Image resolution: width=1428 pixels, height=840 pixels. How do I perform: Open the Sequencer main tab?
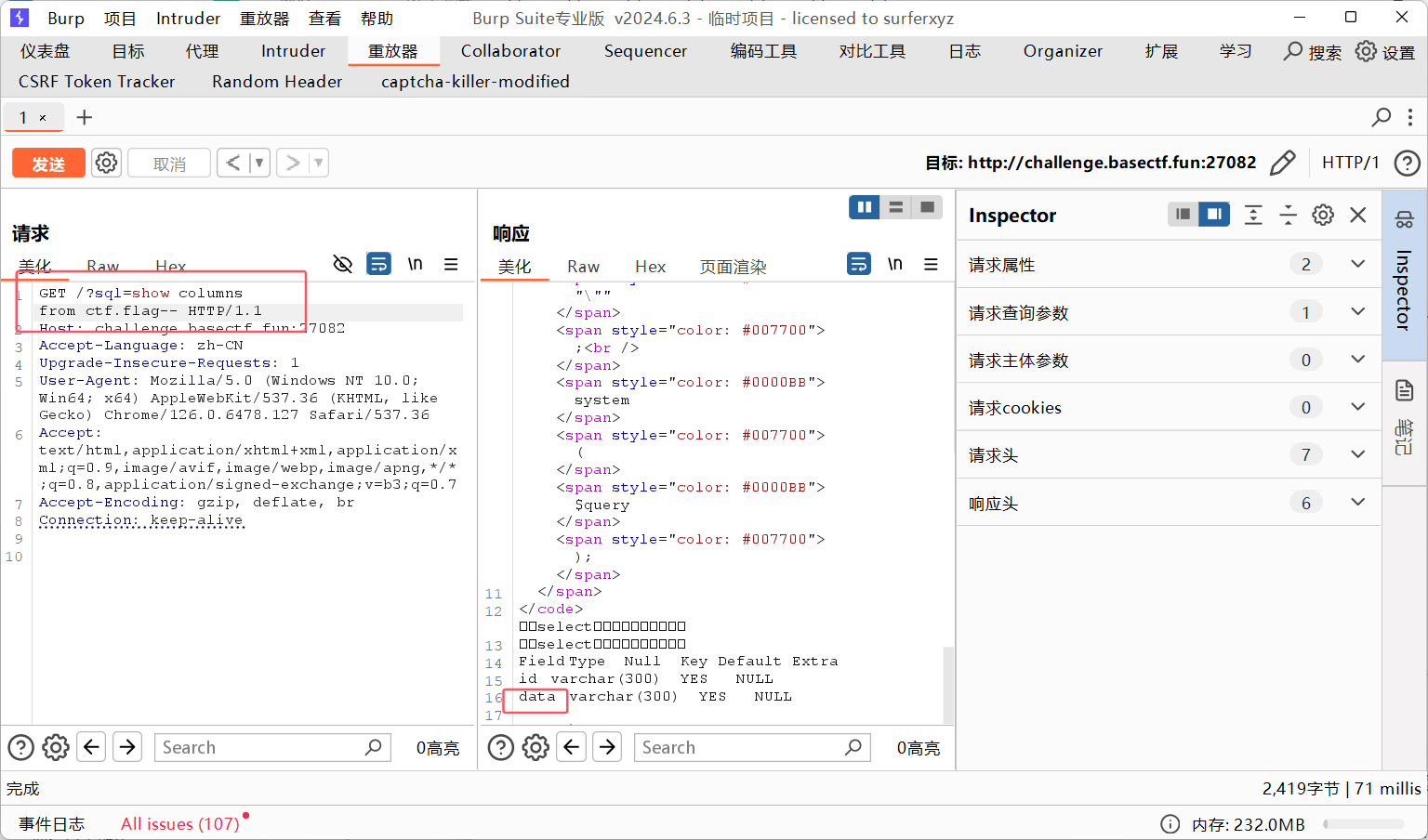(x=645, y=51)
